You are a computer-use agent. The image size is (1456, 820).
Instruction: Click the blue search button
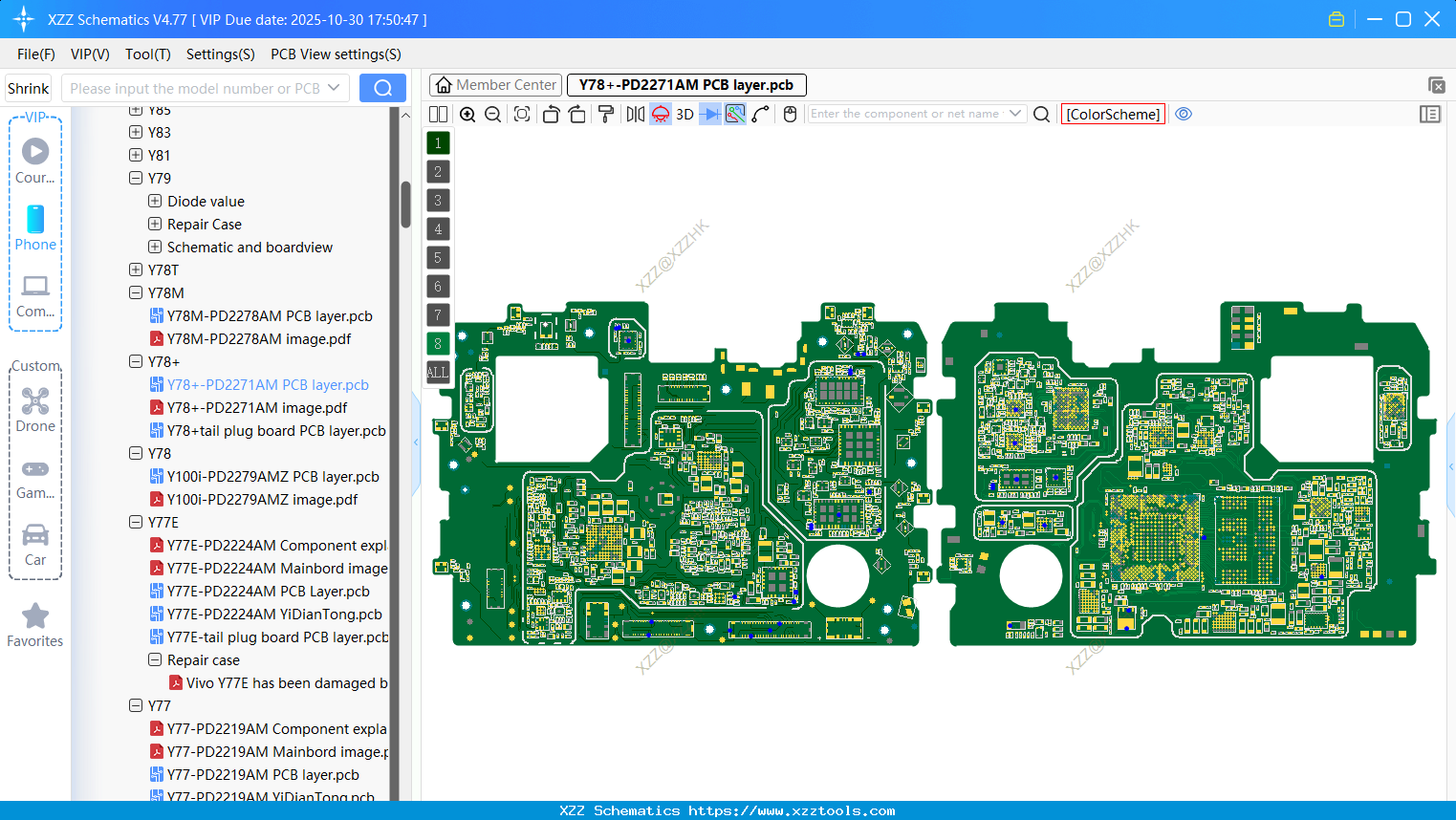click(x=382, y=88)
